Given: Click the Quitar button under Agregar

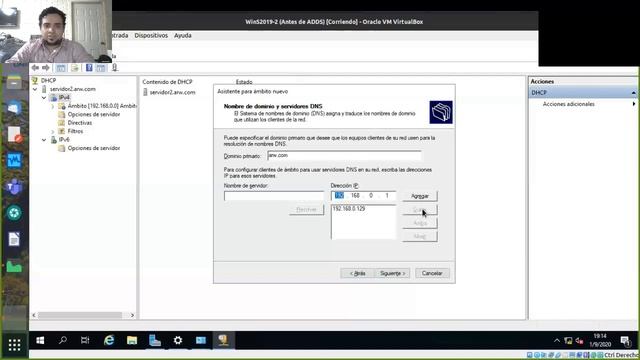Looking at the screenshot, I should click(x=420, y=210).
